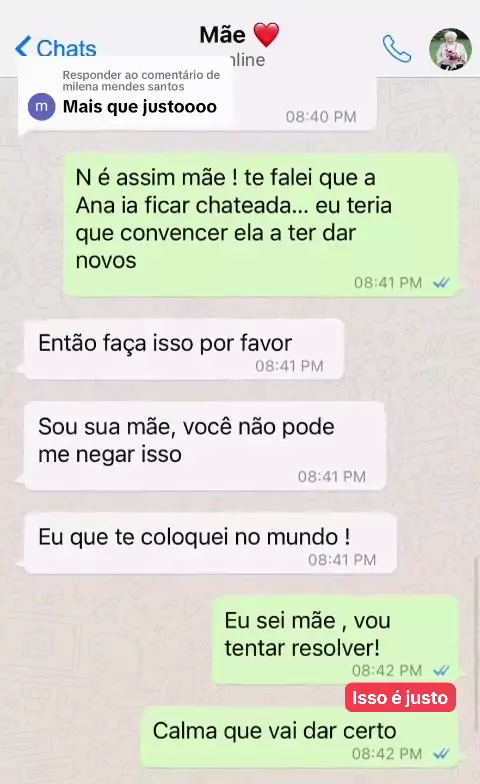Click the purple 'm' commenter avatar
The width and height of the screenshot is (480, 784).
coord(42,106)
